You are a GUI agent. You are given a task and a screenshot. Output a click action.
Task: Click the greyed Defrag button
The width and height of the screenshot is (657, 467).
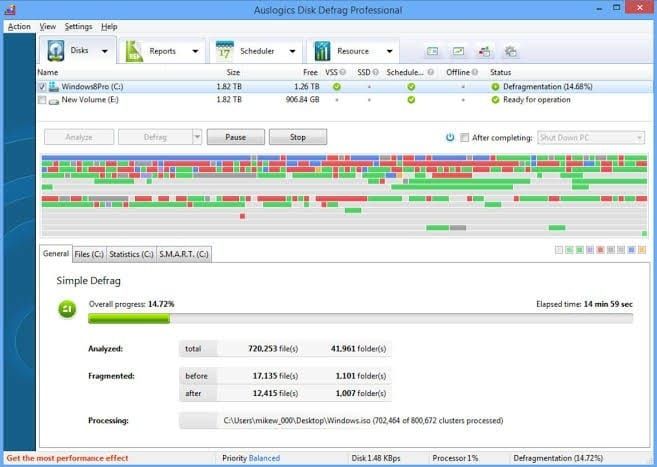pyautogui.click(x=155, y=137)
